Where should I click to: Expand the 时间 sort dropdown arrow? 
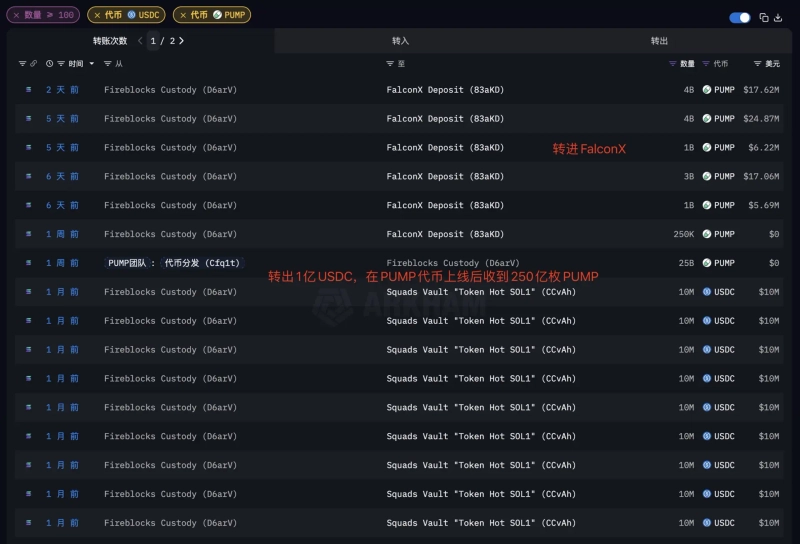(x=92, y=63)
